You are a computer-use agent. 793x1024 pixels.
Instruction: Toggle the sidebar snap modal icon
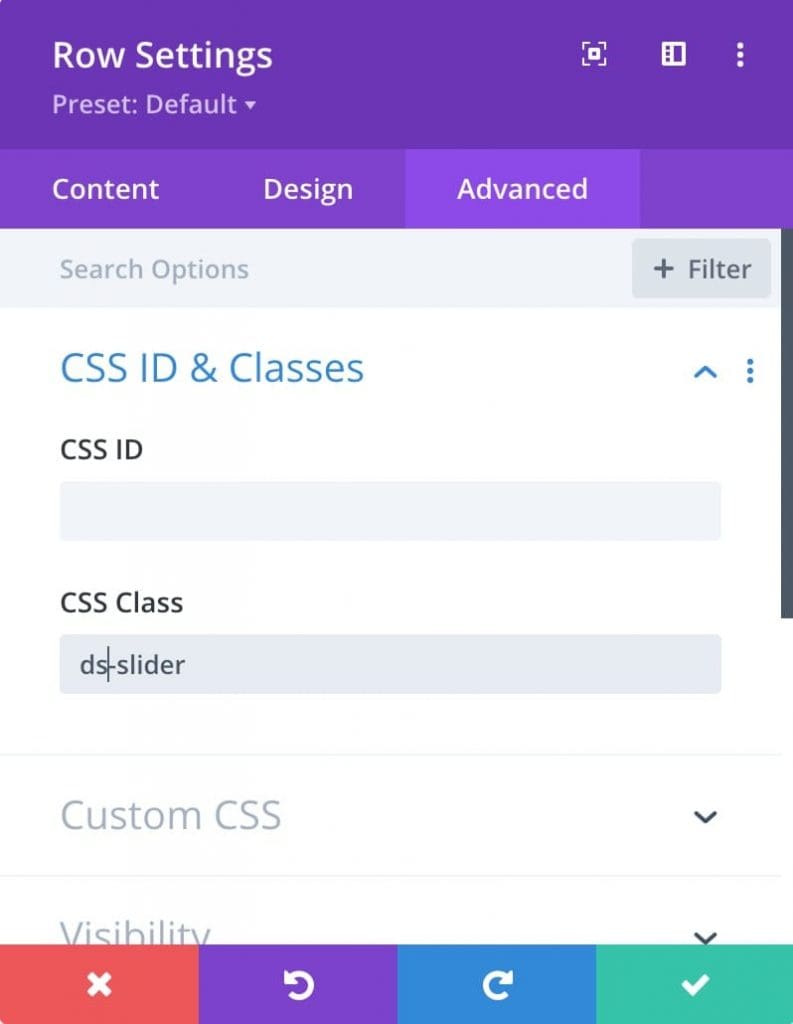click(673, 54)
